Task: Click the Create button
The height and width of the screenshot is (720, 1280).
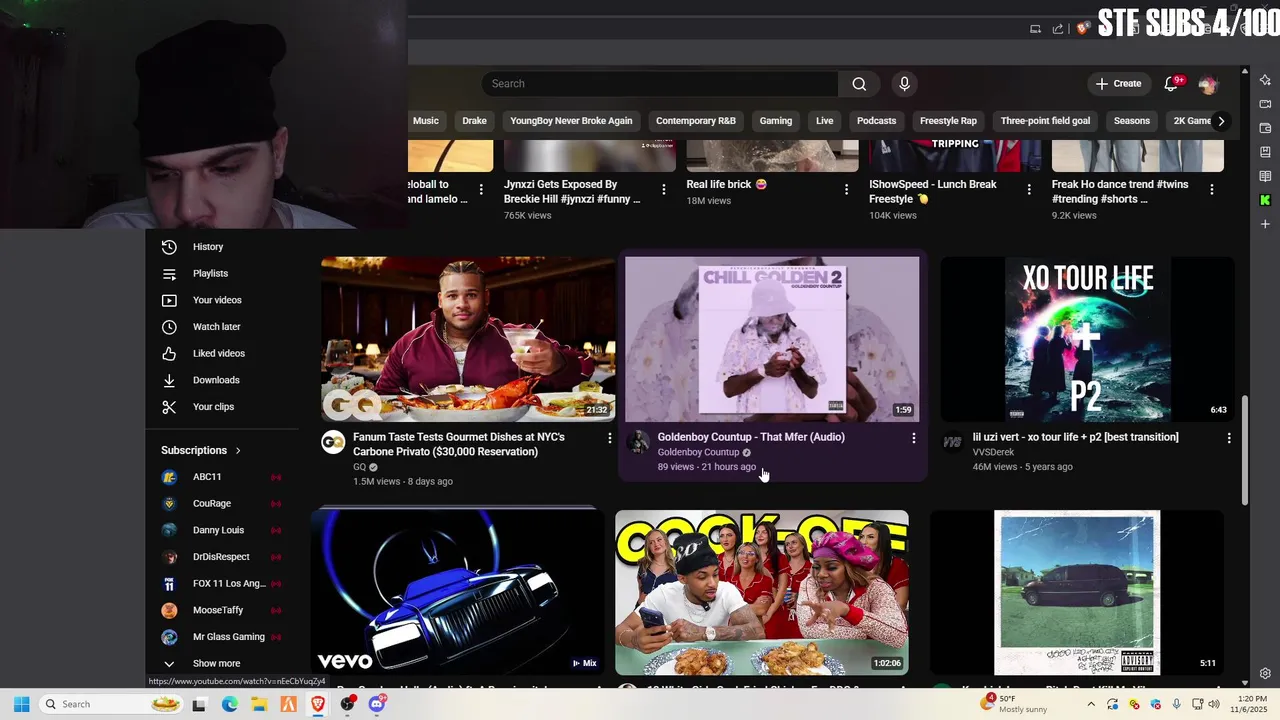Action: point(1118,84)
